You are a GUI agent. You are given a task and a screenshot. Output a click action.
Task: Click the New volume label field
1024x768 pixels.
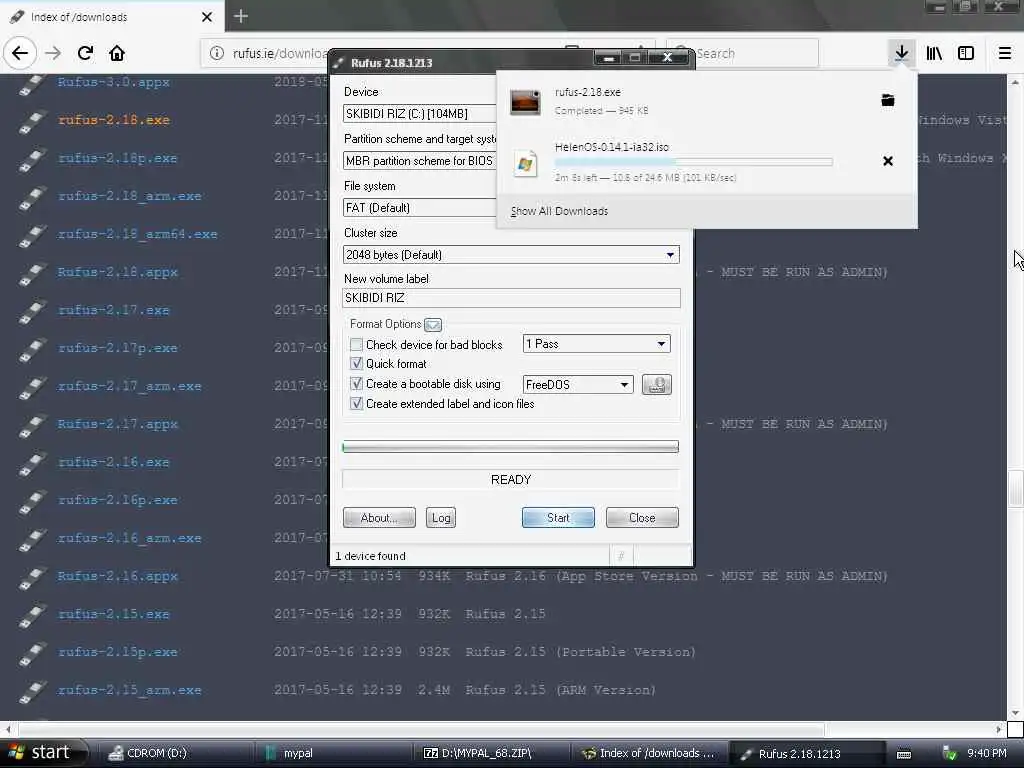(x=511, y=298)
